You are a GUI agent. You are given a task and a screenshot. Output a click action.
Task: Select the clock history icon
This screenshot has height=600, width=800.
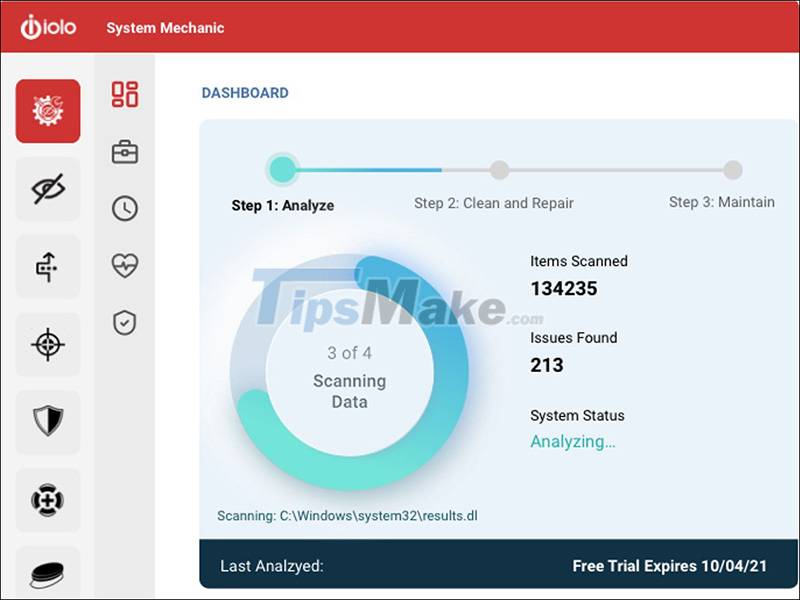[124, 208]
